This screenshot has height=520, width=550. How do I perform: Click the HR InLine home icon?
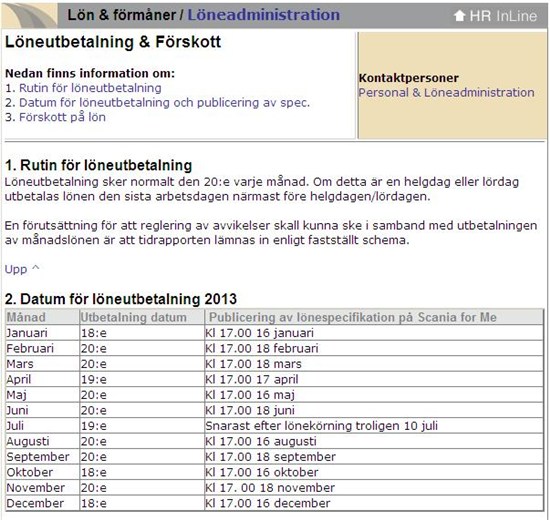tap(459, 16)
